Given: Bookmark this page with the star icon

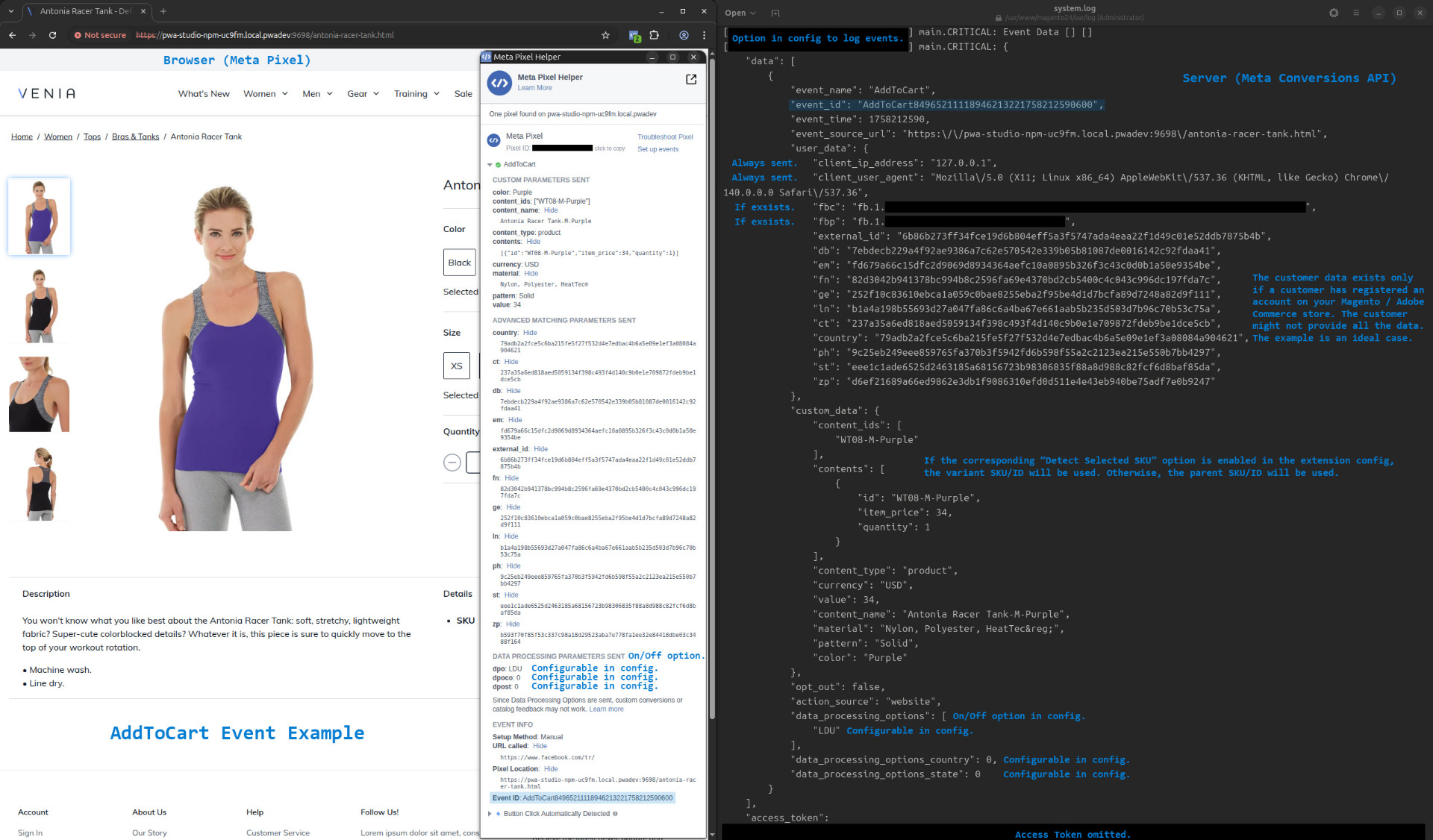Looking at the screenshot, I should (605, 35).
